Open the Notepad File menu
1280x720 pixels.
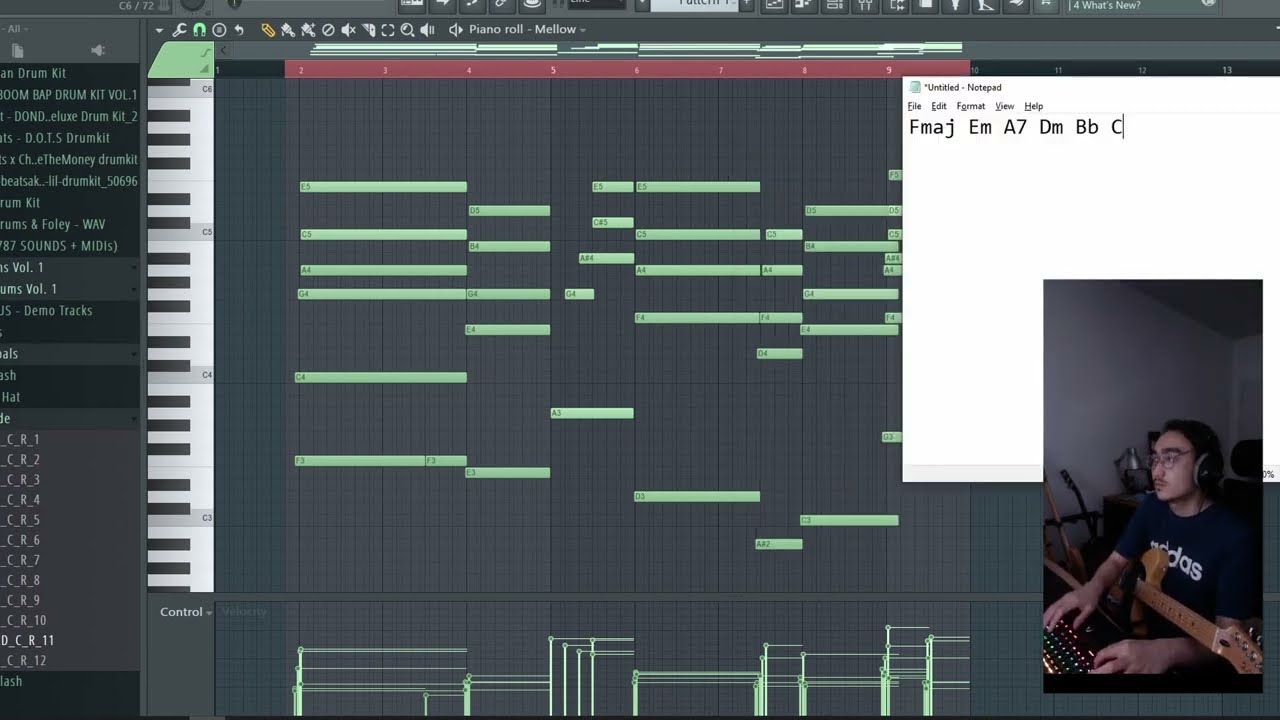(x=914, y=106)
